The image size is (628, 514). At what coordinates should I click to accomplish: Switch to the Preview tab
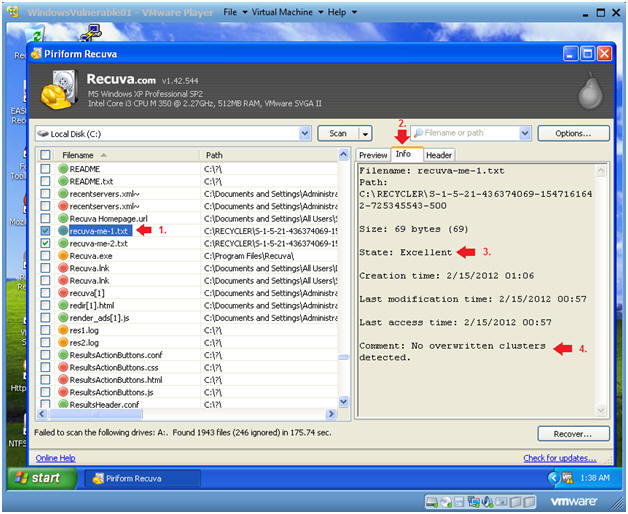click(x=373, y=155)
